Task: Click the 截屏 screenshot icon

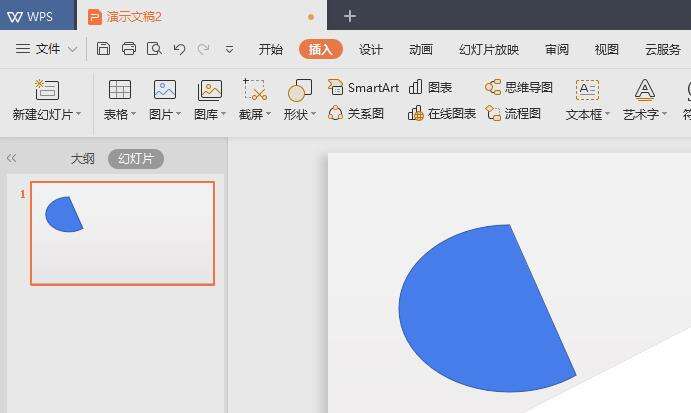Action: click(255, 89)
